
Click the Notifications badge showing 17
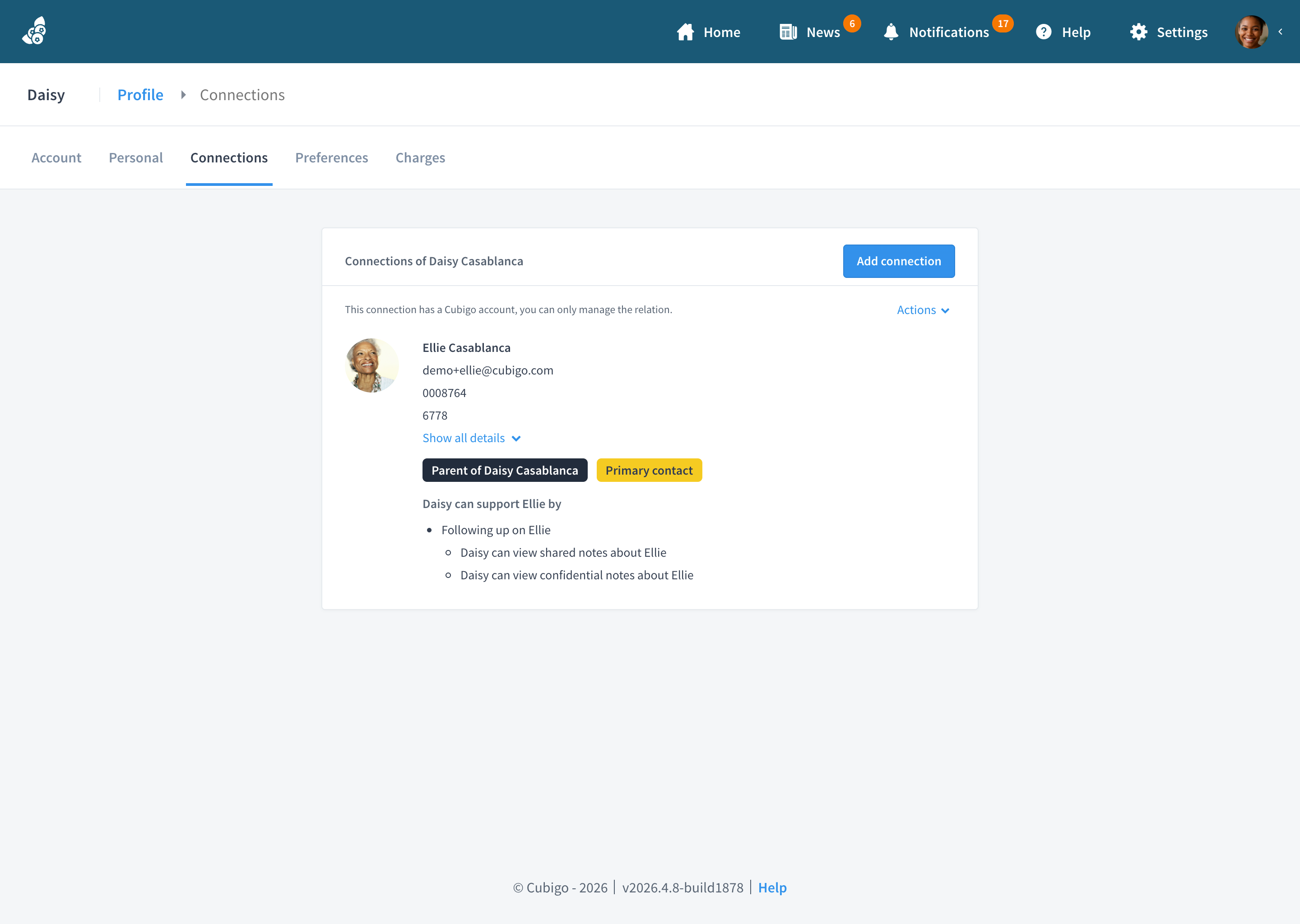pos(1003,23)
